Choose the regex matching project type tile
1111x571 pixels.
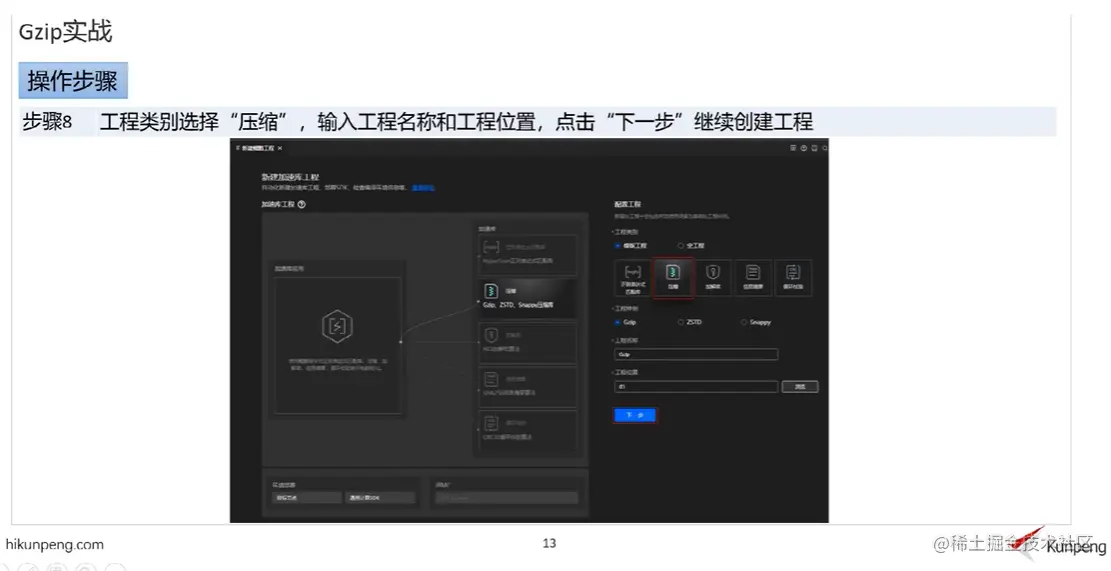tap(633, 278)
